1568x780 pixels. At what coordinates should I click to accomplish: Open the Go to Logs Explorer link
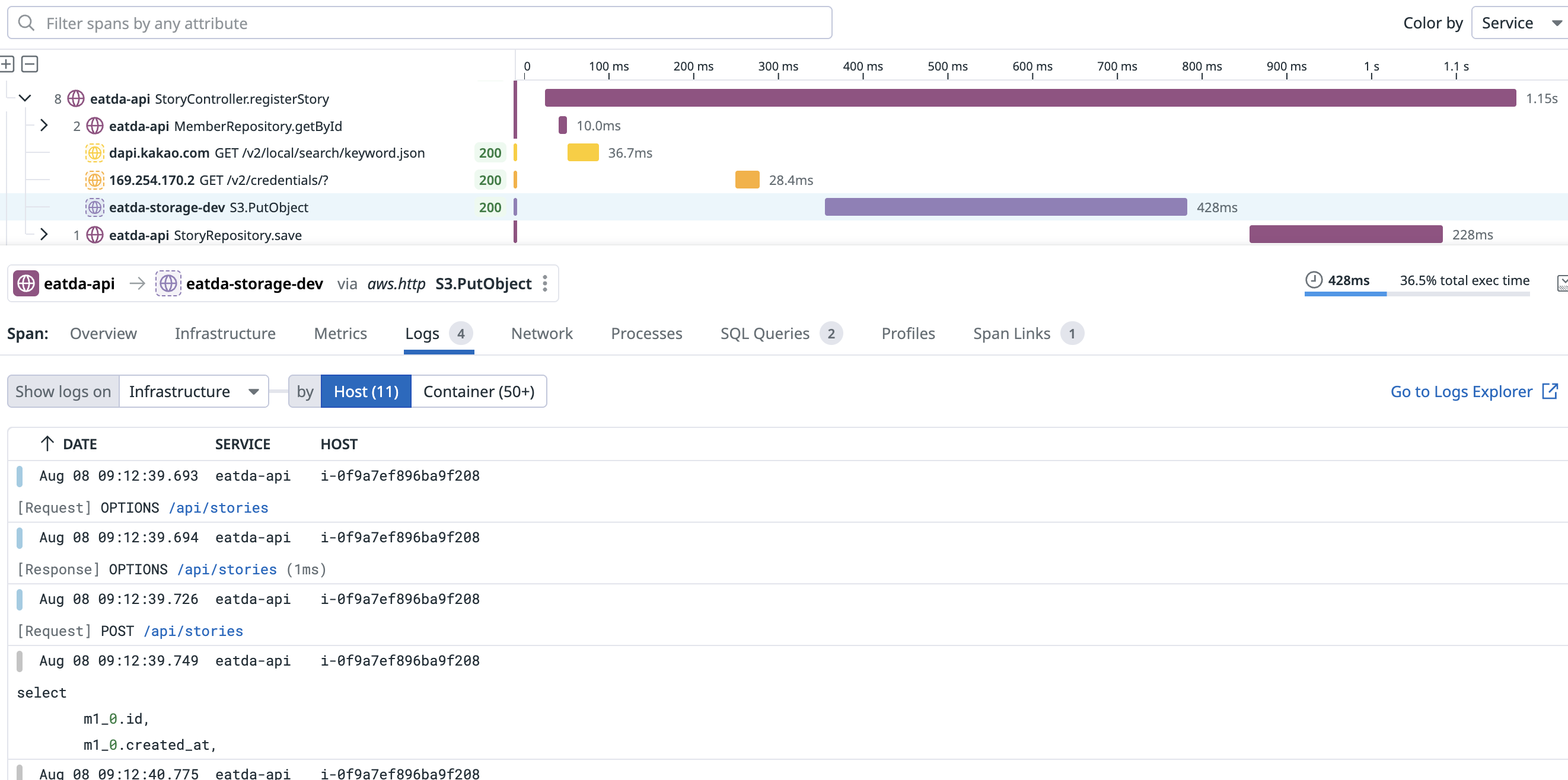tap(1461, 391)
